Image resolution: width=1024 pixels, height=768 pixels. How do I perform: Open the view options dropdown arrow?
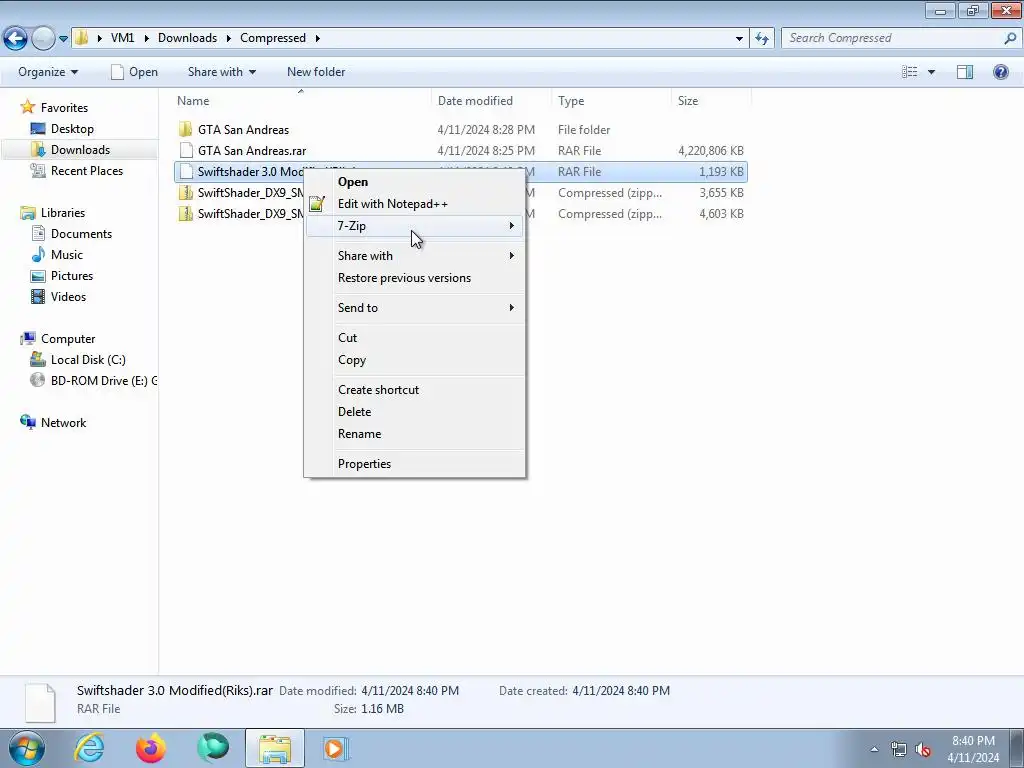(932, 72)
